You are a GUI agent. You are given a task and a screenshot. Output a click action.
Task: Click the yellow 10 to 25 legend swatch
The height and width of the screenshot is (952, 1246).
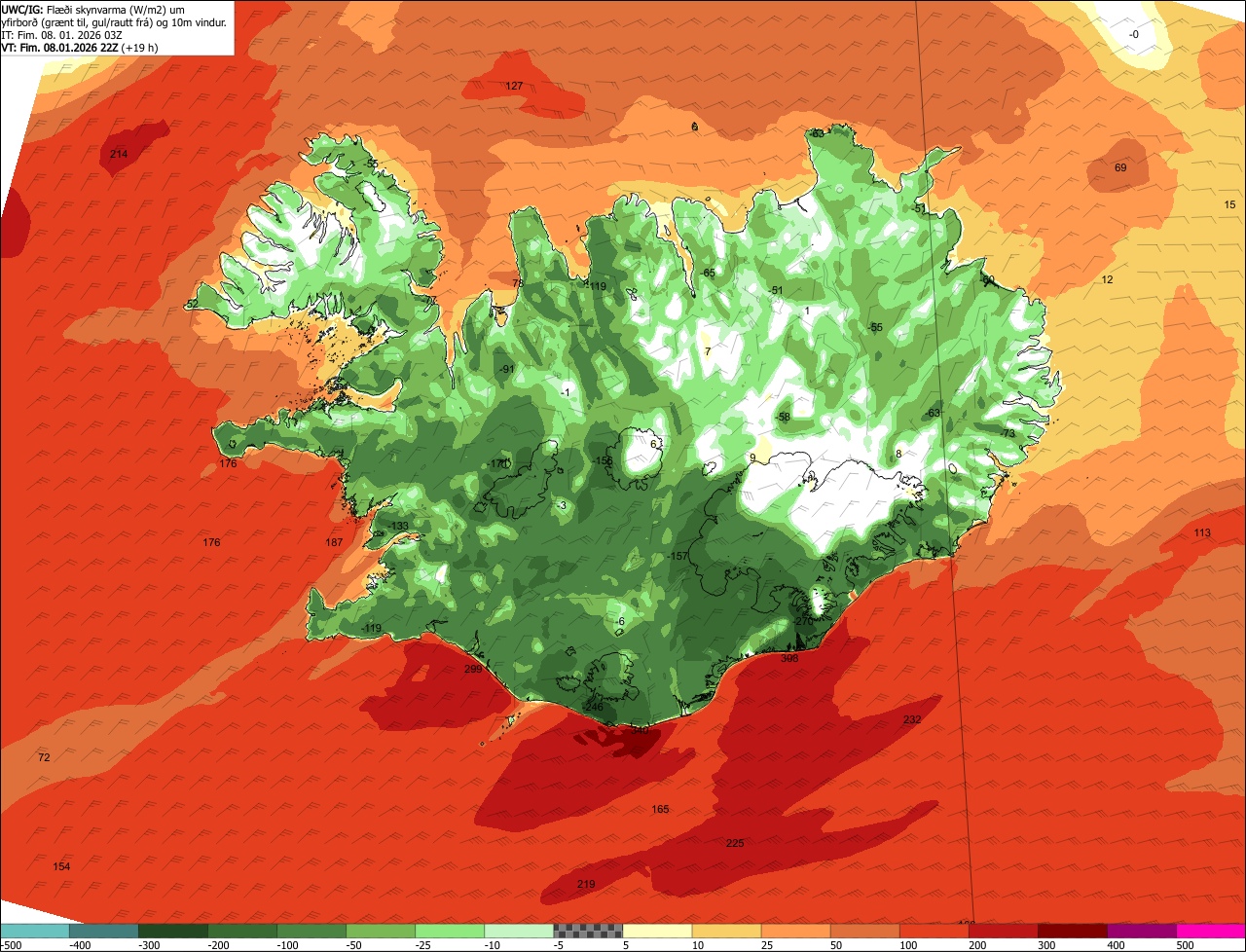[x=725, y=931]
